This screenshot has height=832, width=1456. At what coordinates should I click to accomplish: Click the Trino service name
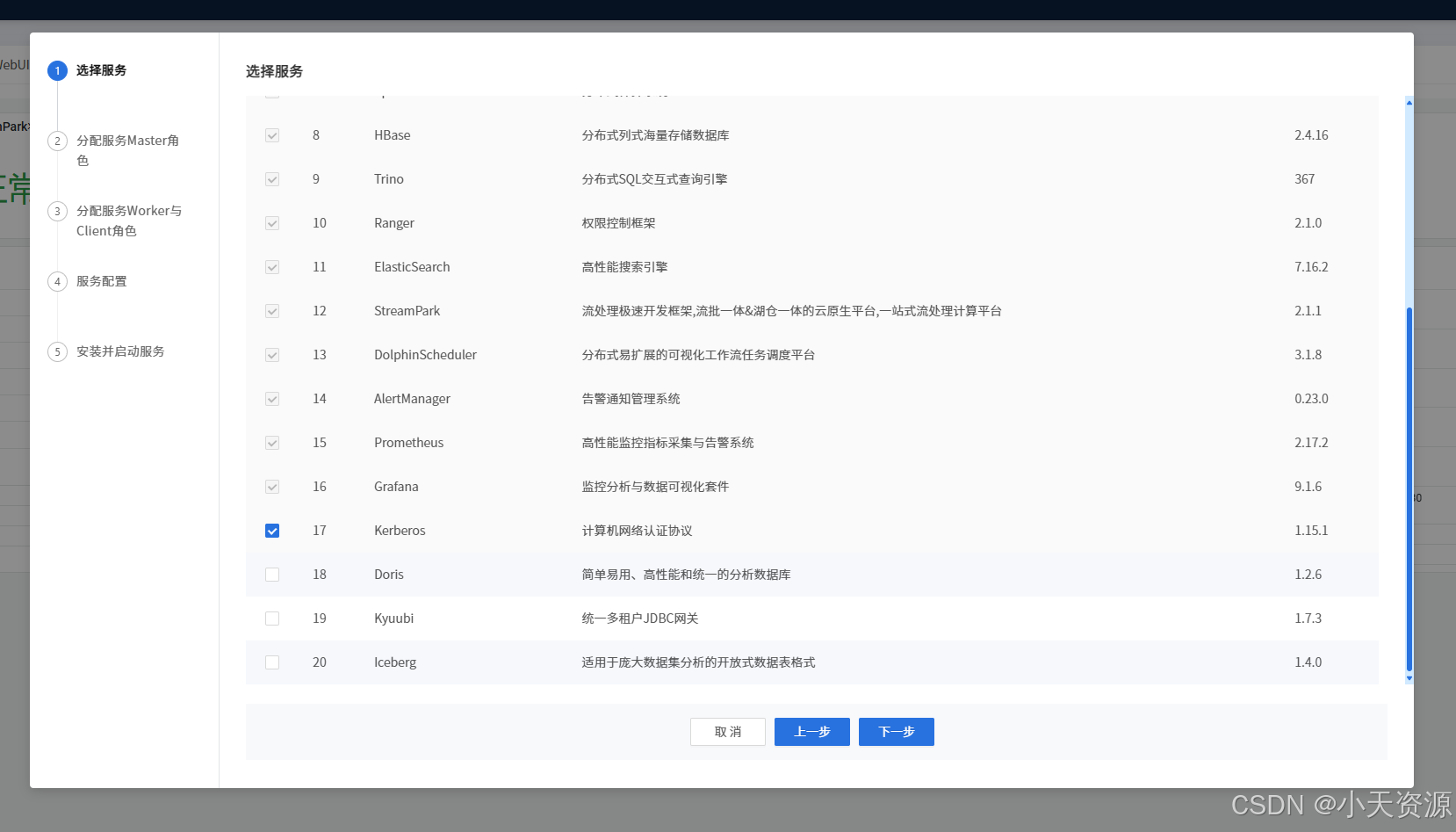pos(389,179)
